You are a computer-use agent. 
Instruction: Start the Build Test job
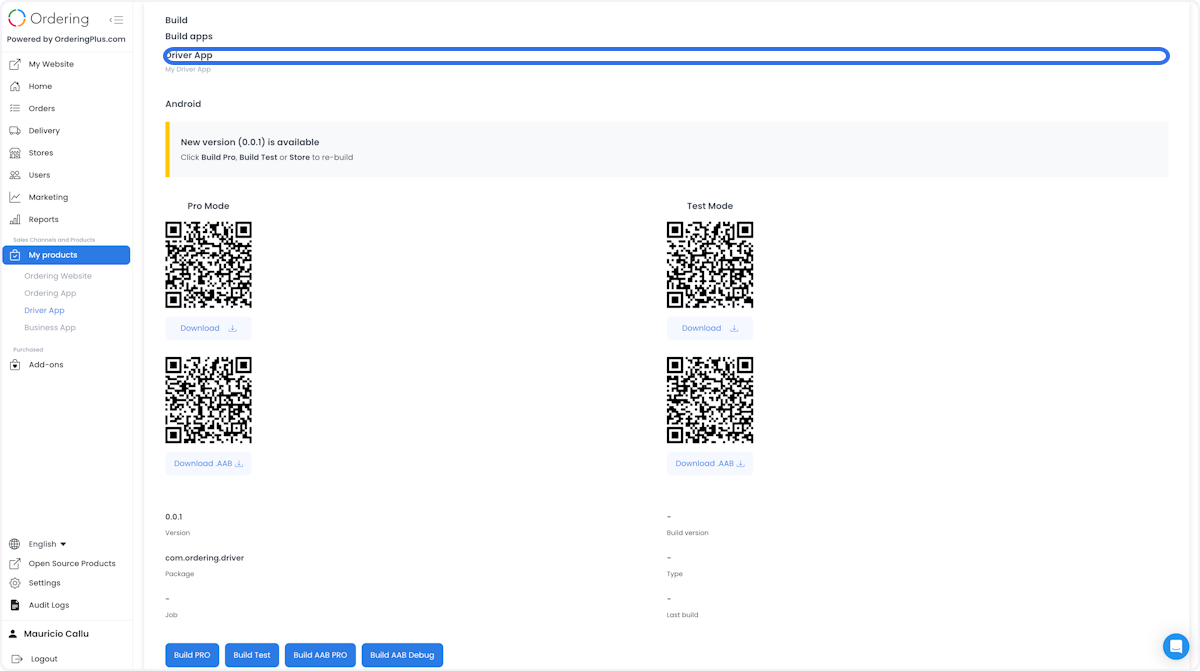[x=252, y=655]
